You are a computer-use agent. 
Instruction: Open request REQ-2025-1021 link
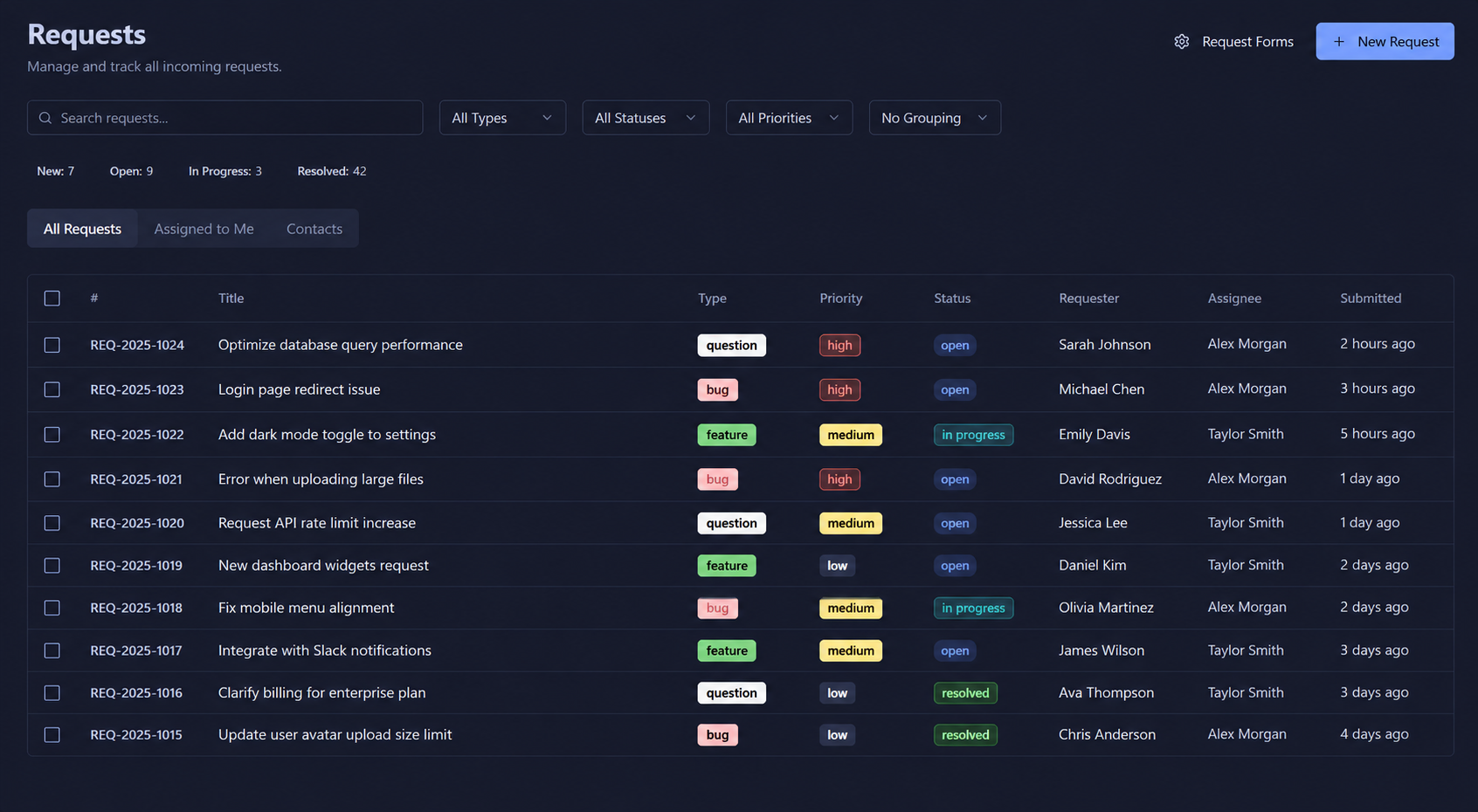point(136,479)
